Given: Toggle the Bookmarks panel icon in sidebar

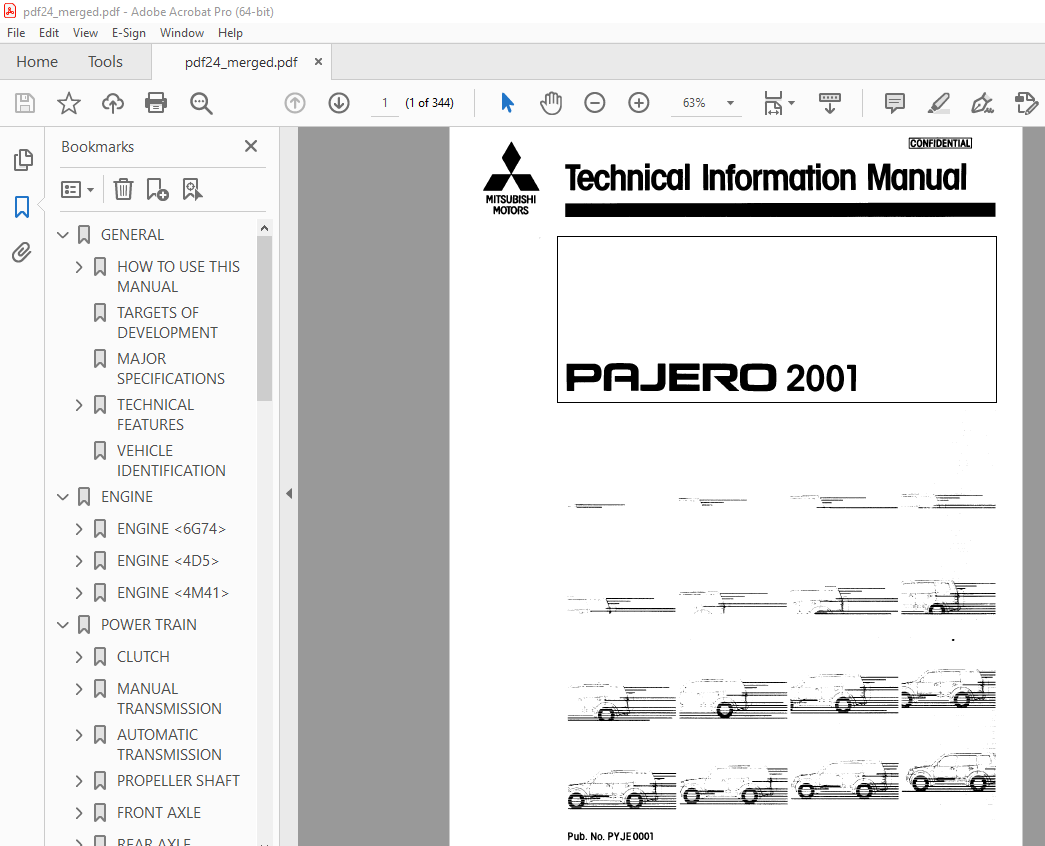Looking at the screenshot, I should tap(22, 207).
